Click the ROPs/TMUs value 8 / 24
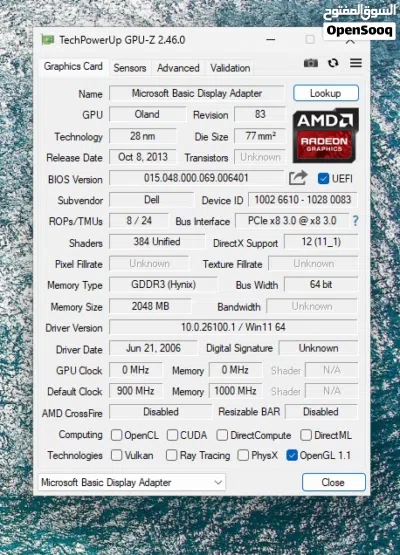Viewport: 400px width, 555px height. coord(139,221)
